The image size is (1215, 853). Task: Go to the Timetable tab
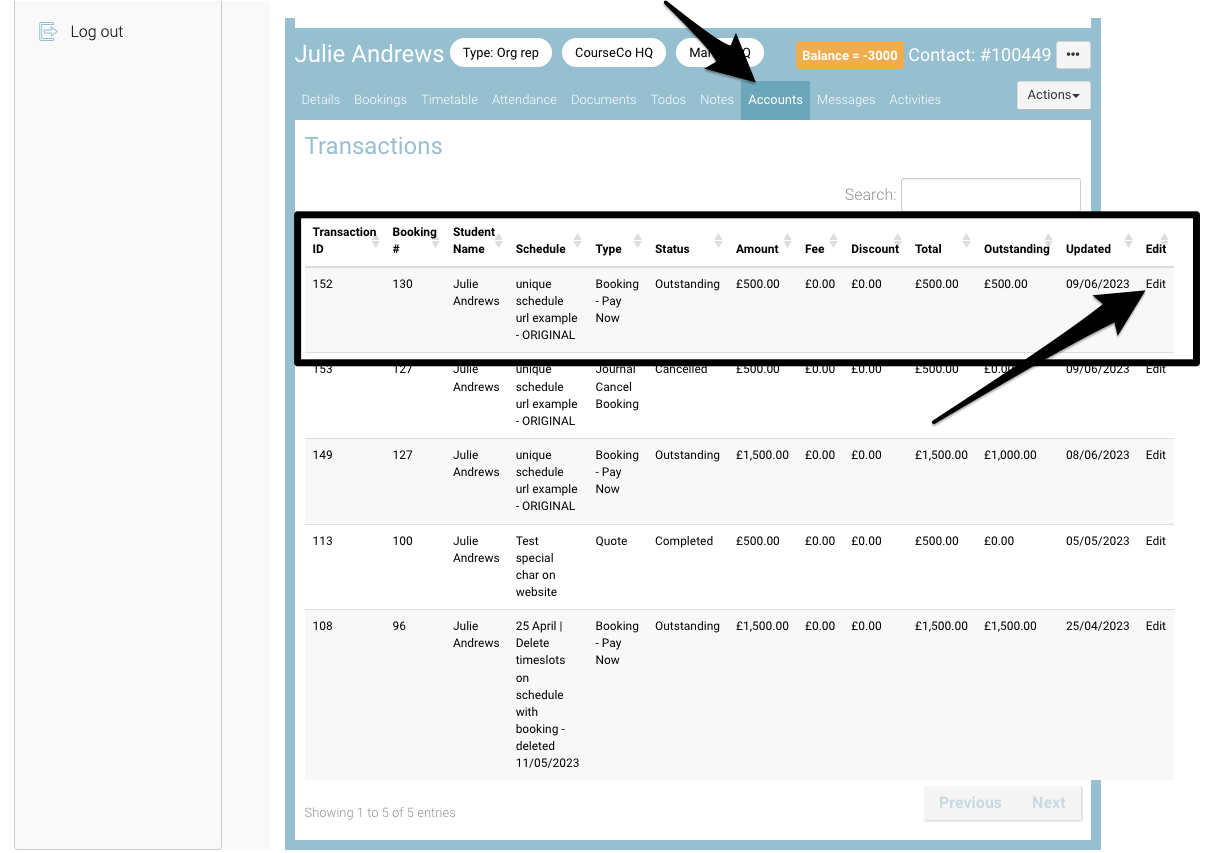[449, 100]
